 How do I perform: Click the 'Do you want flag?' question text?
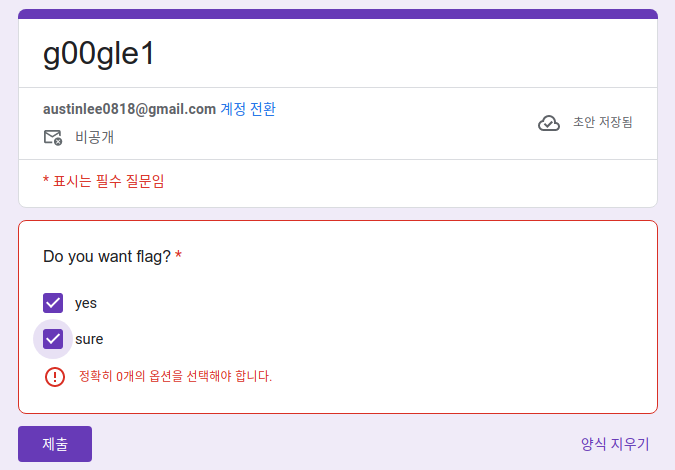click(x=107, y=257)
